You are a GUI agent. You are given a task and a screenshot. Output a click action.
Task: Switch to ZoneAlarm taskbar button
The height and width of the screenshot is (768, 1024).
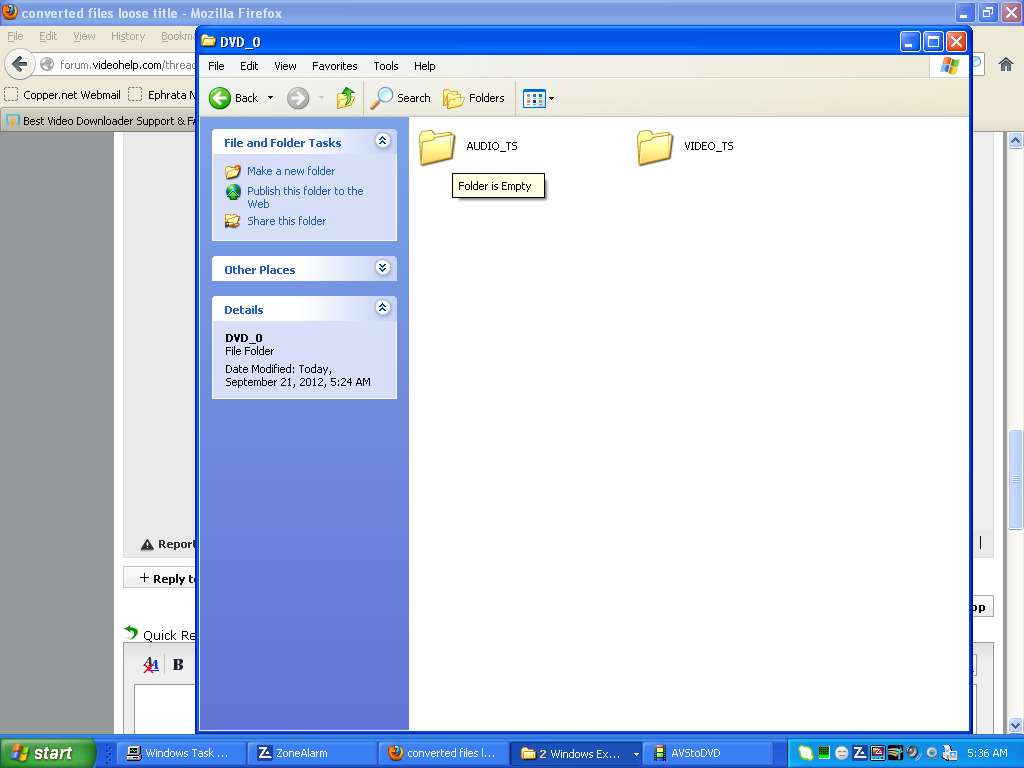[x=312, y=754]
